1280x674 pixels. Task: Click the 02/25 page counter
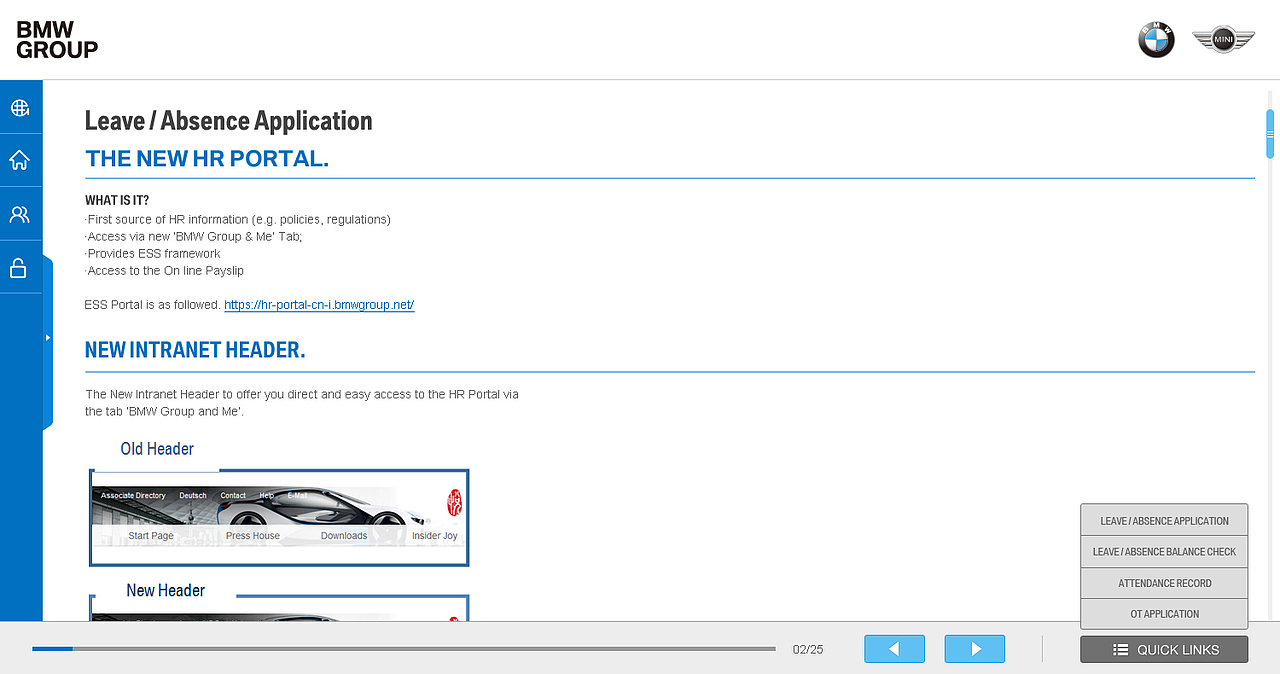(807, 650)
